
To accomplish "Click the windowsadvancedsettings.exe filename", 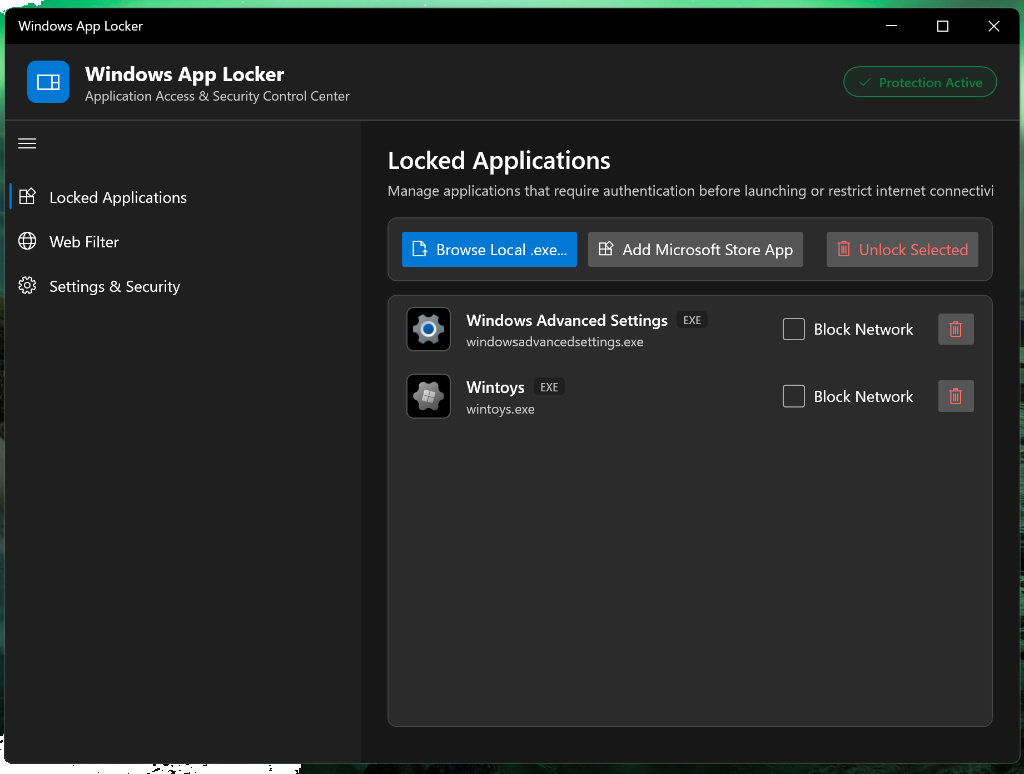I will click(x=554, y=342).
